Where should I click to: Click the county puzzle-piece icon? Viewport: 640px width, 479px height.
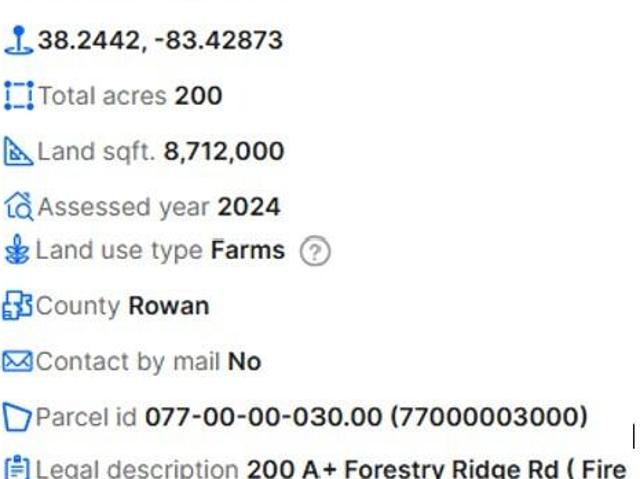(x=17, y=306)
